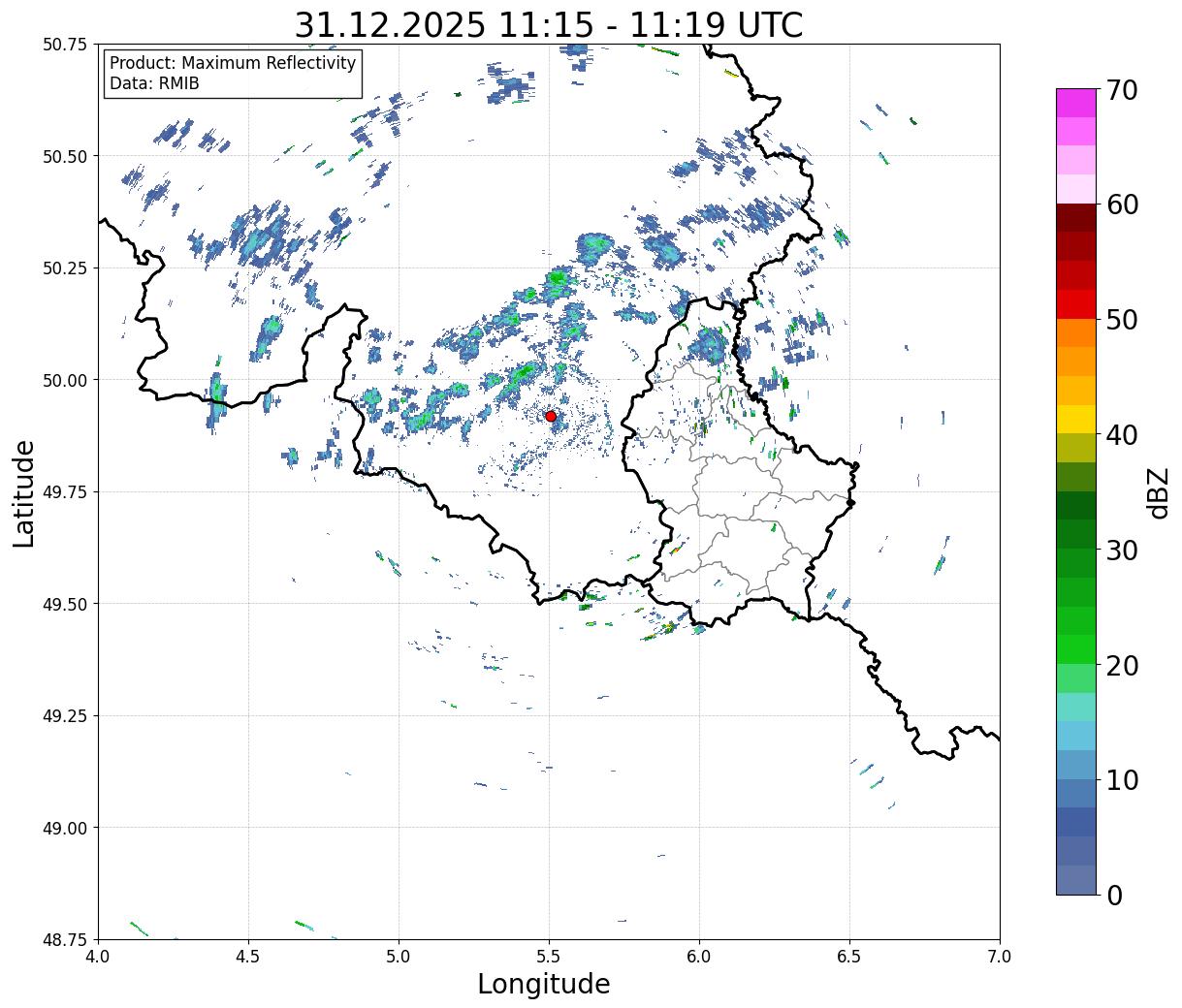Click colorbar tick label 10
This screenshot has height=1008, width=1182.
(1123, 780)
